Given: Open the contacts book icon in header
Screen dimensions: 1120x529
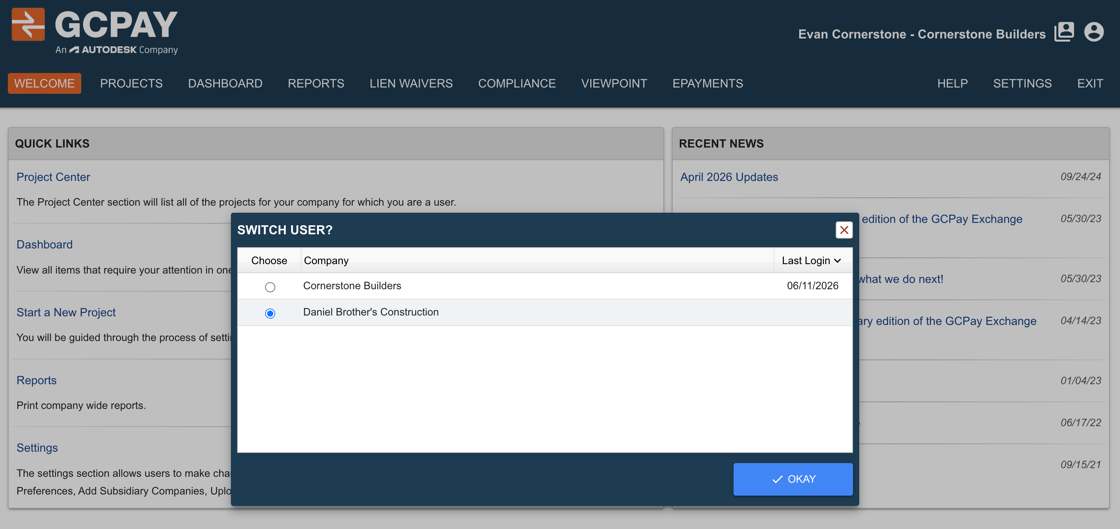Looking at the screenshot, I should (x=1064, y=32).
